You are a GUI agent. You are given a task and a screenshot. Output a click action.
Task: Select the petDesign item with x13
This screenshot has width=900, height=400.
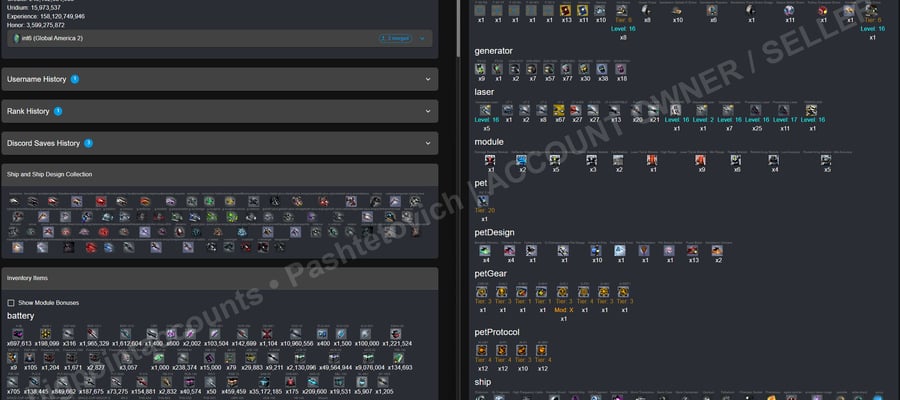click(693, 251)
